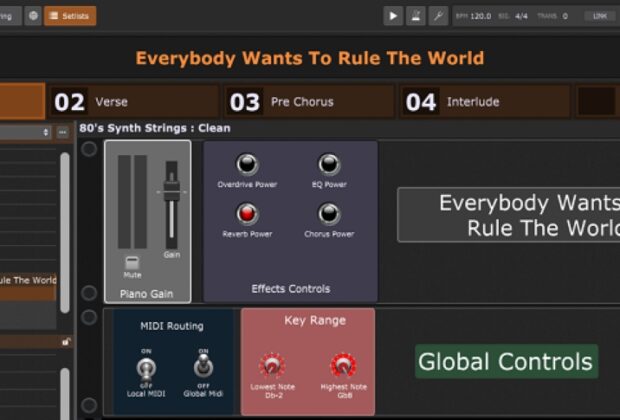The width and height of the screenshot is (620, 420).
Task: Toggle the EQ Power LED button
Action: coord(329,164)
